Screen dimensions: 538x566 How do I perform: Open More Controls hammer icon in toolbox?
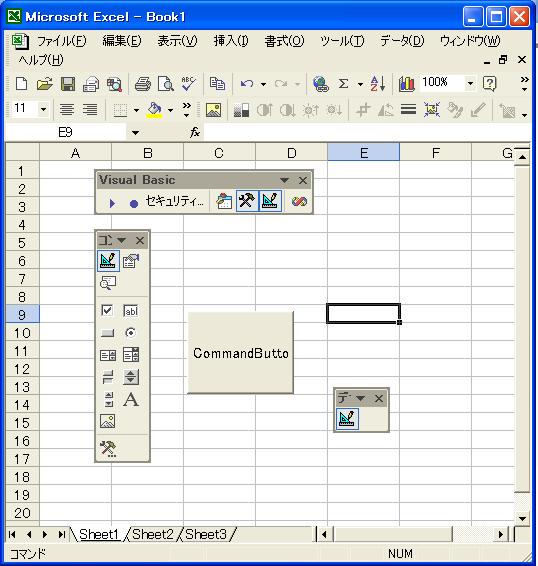[108, 449]
